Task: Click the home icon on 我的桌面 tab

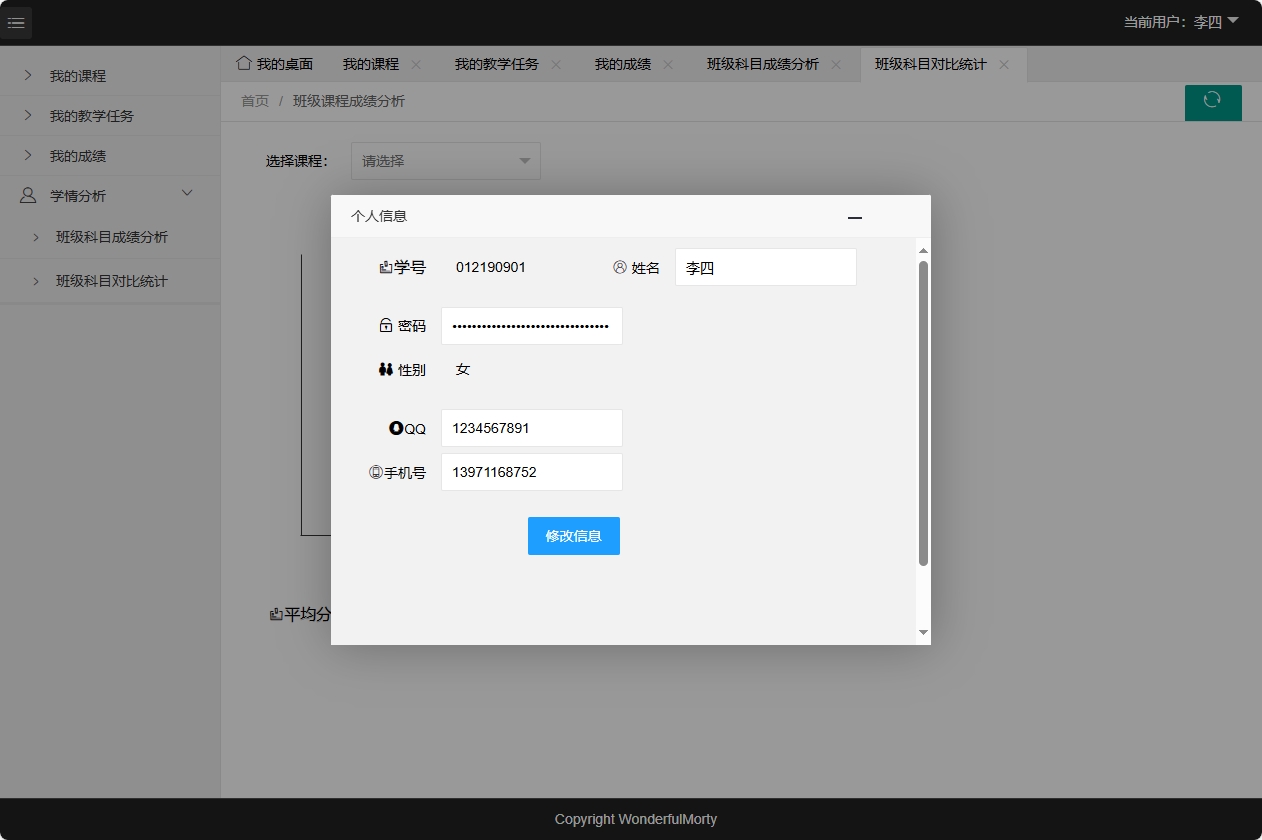Action: [x=243, y=62]
